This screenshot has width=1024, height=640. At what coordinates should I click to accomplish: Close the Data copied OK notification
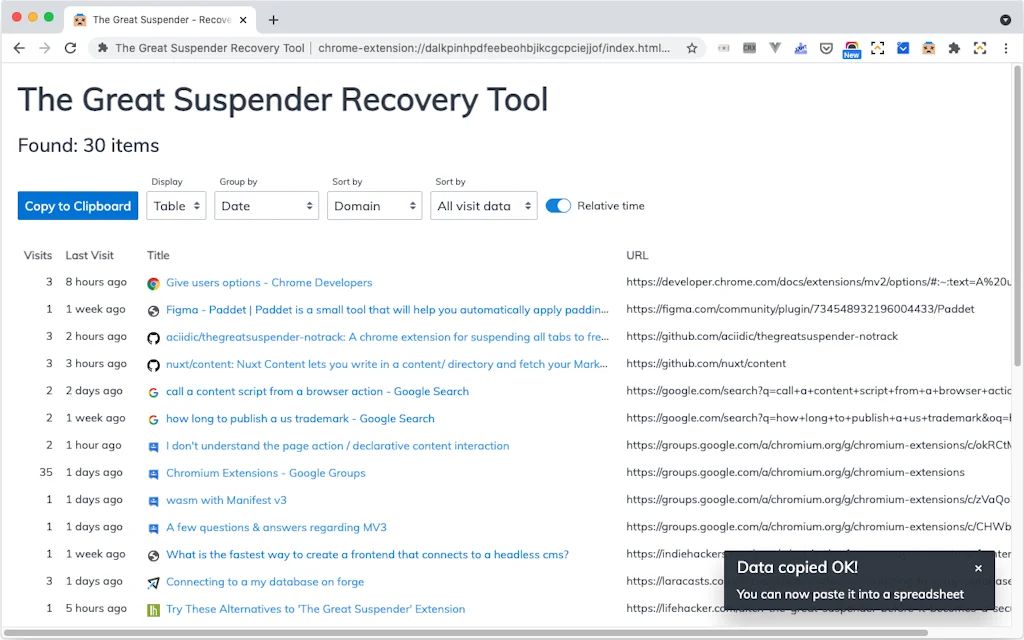(x=978, y=568)
